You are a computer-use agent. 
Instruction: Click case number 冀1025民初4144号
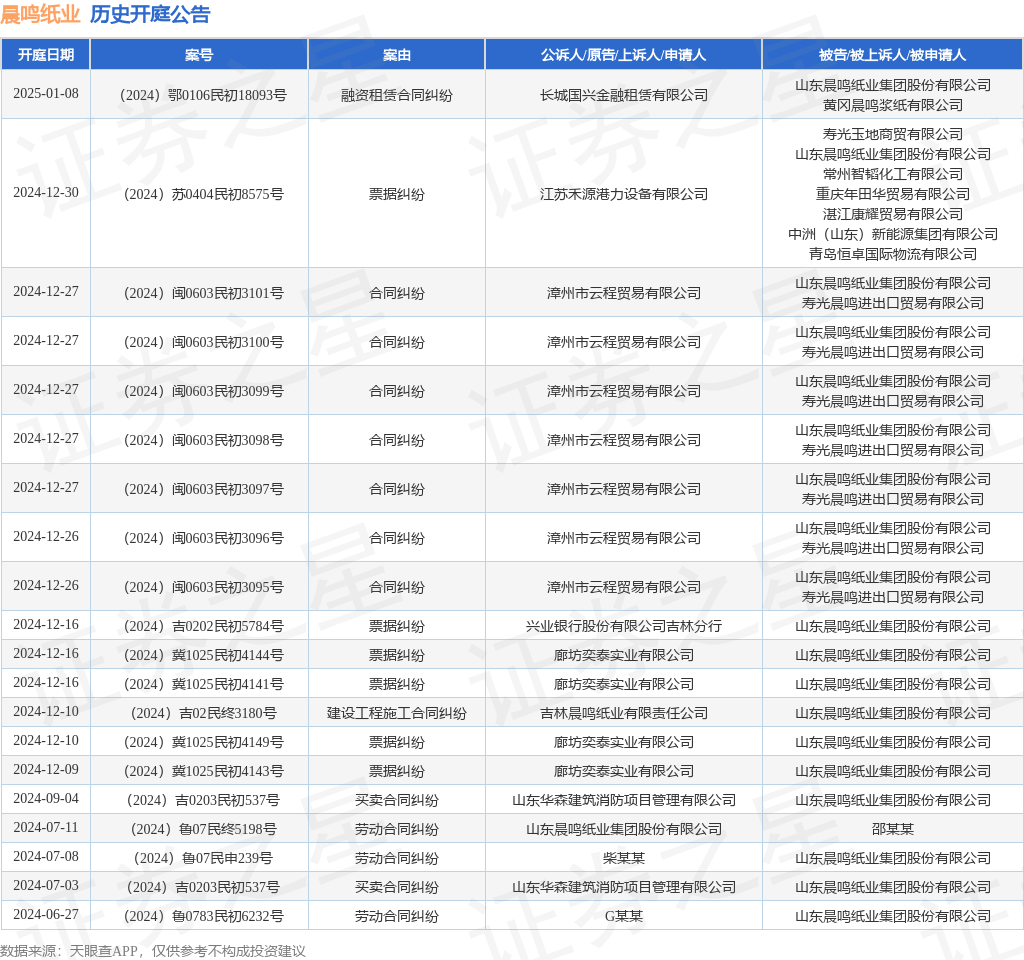(203, 655)
